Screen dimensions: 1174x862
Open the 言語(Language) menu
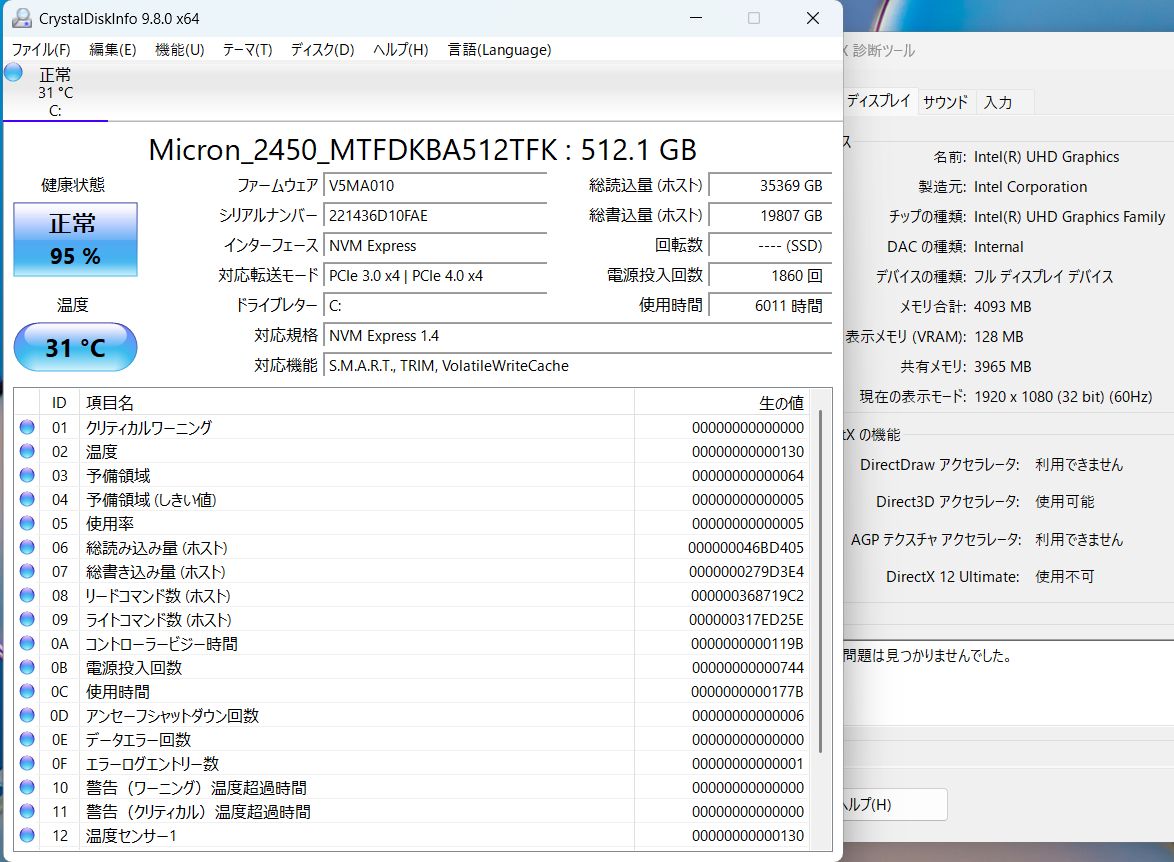pos(499,49)
